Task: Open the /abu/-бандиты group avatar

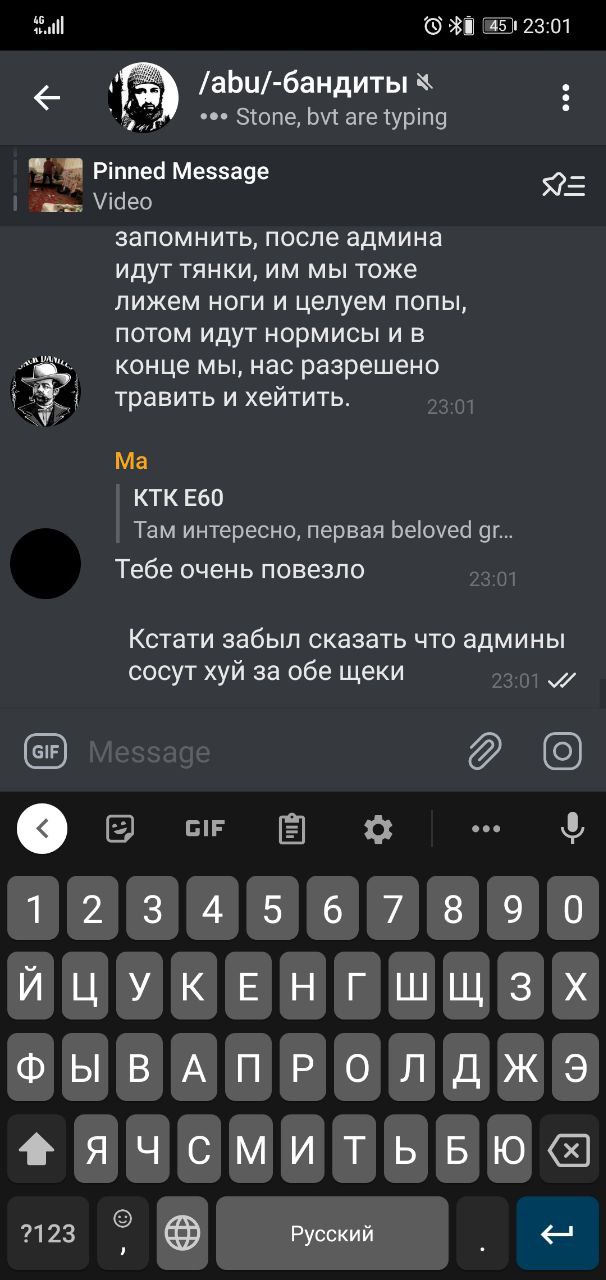Action: coord(143,97)
